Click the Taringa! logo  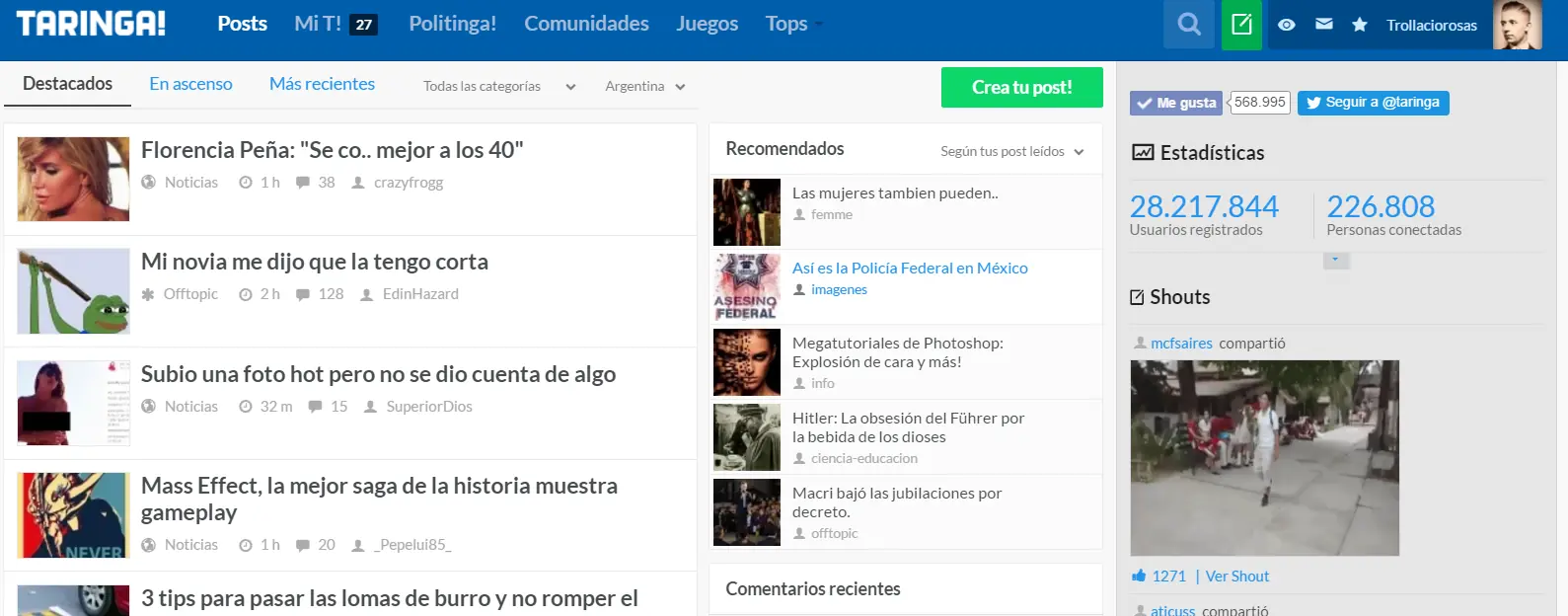91,24
